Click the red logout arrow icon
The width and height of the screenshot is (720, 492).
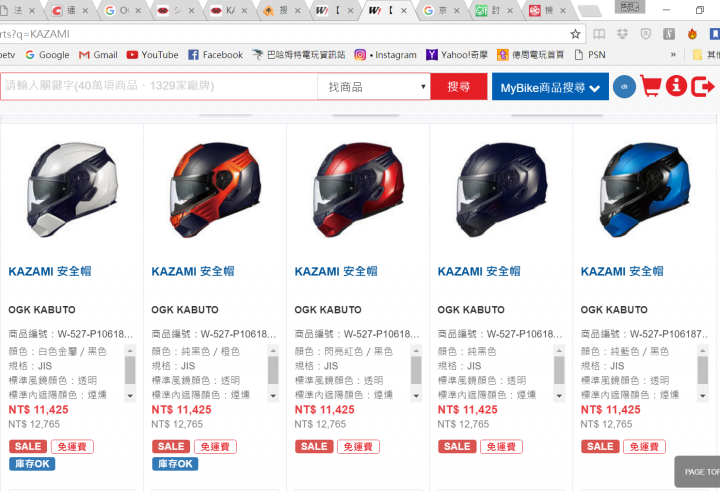coord(702,86)
